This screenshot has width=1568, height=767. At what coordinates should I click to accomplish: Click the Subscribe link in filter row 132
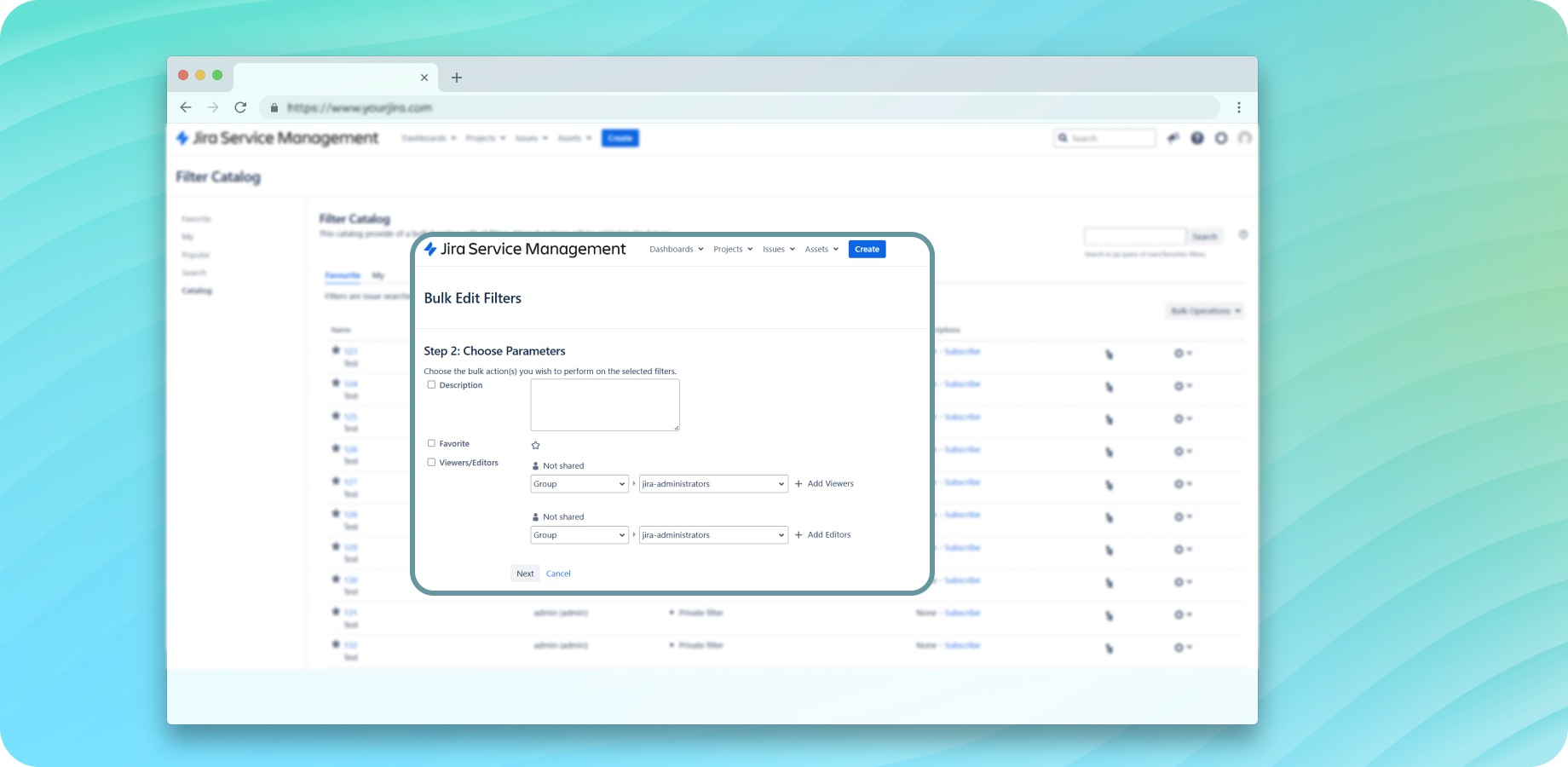coord(962,645)
